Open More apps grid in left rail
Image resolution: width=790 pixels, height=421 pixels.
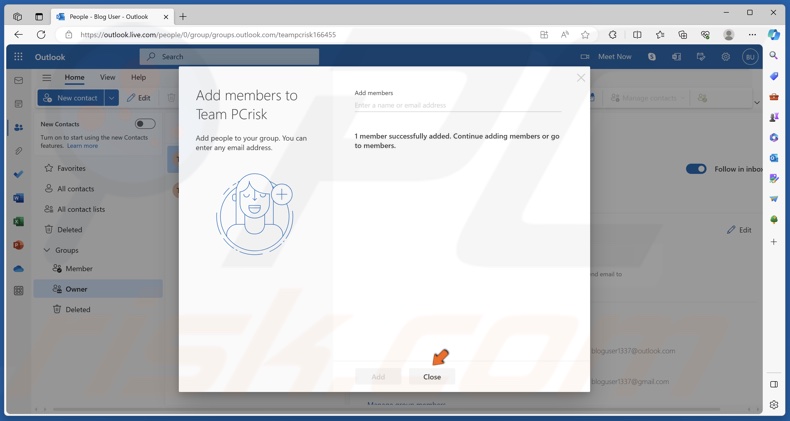pyautogui.click(x=19, y=291)
